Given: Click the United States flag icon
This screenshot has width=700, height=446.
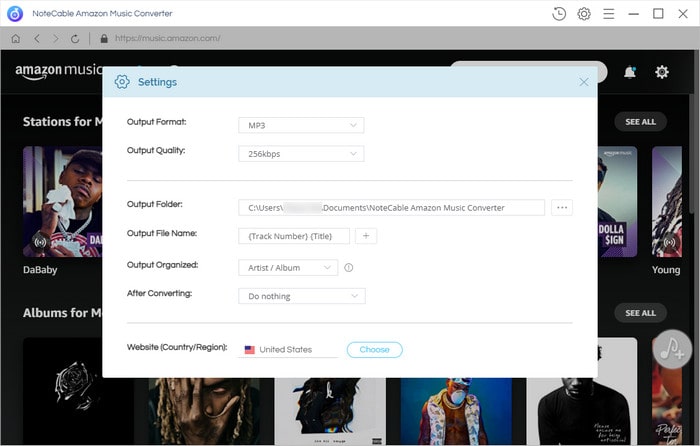Looking at the screenshot, I should [x=250, y=350].
